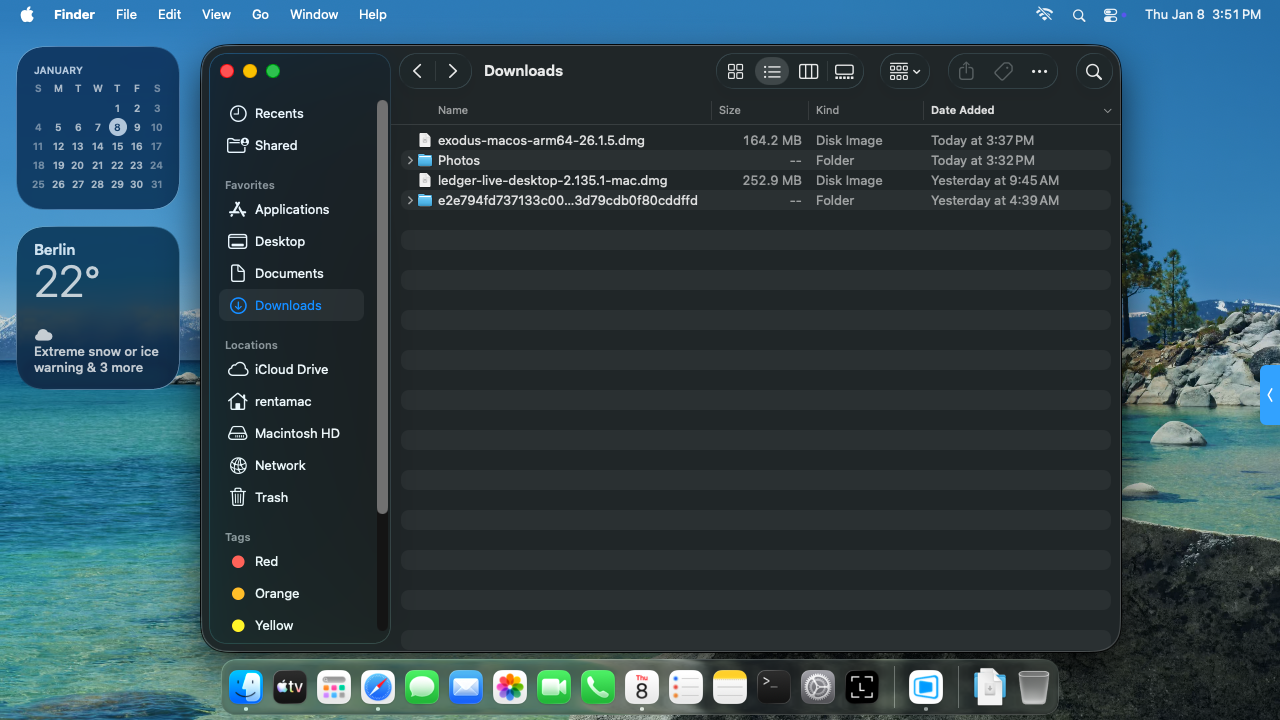
Task: Open the Finder search field
Action: click(1093, 72)
